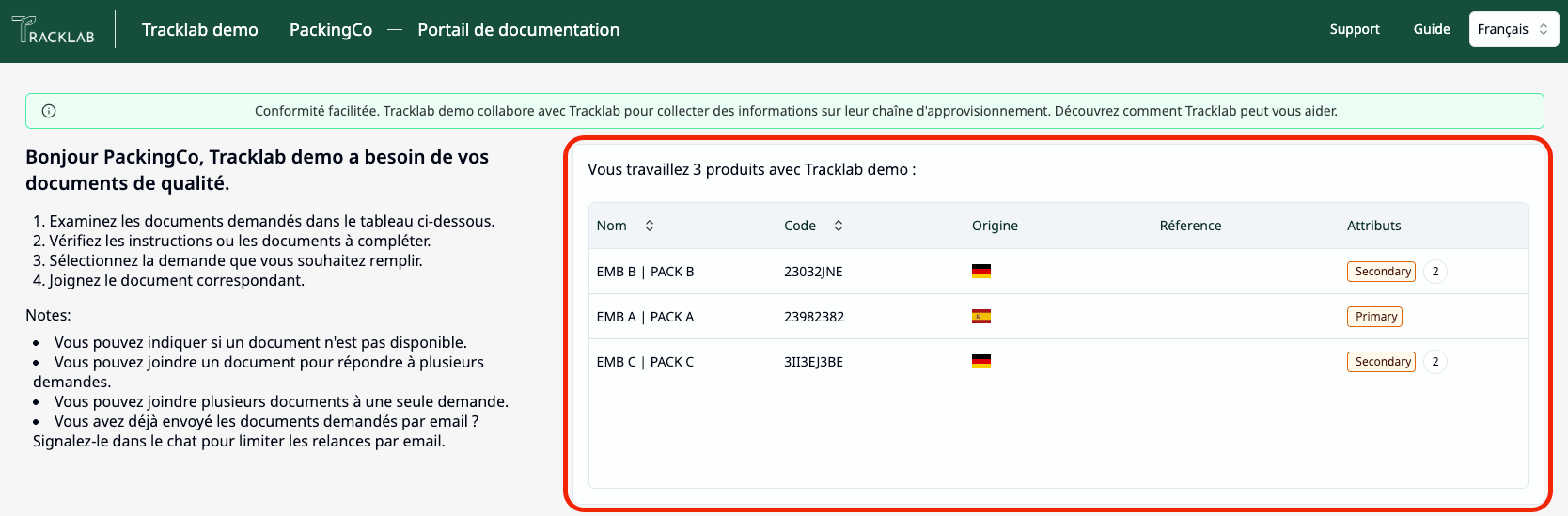Image resolution: width=1568 pixels, height=516 pixels.
Task: Sort the table by Code column
Action: click(x=838, y=226)
